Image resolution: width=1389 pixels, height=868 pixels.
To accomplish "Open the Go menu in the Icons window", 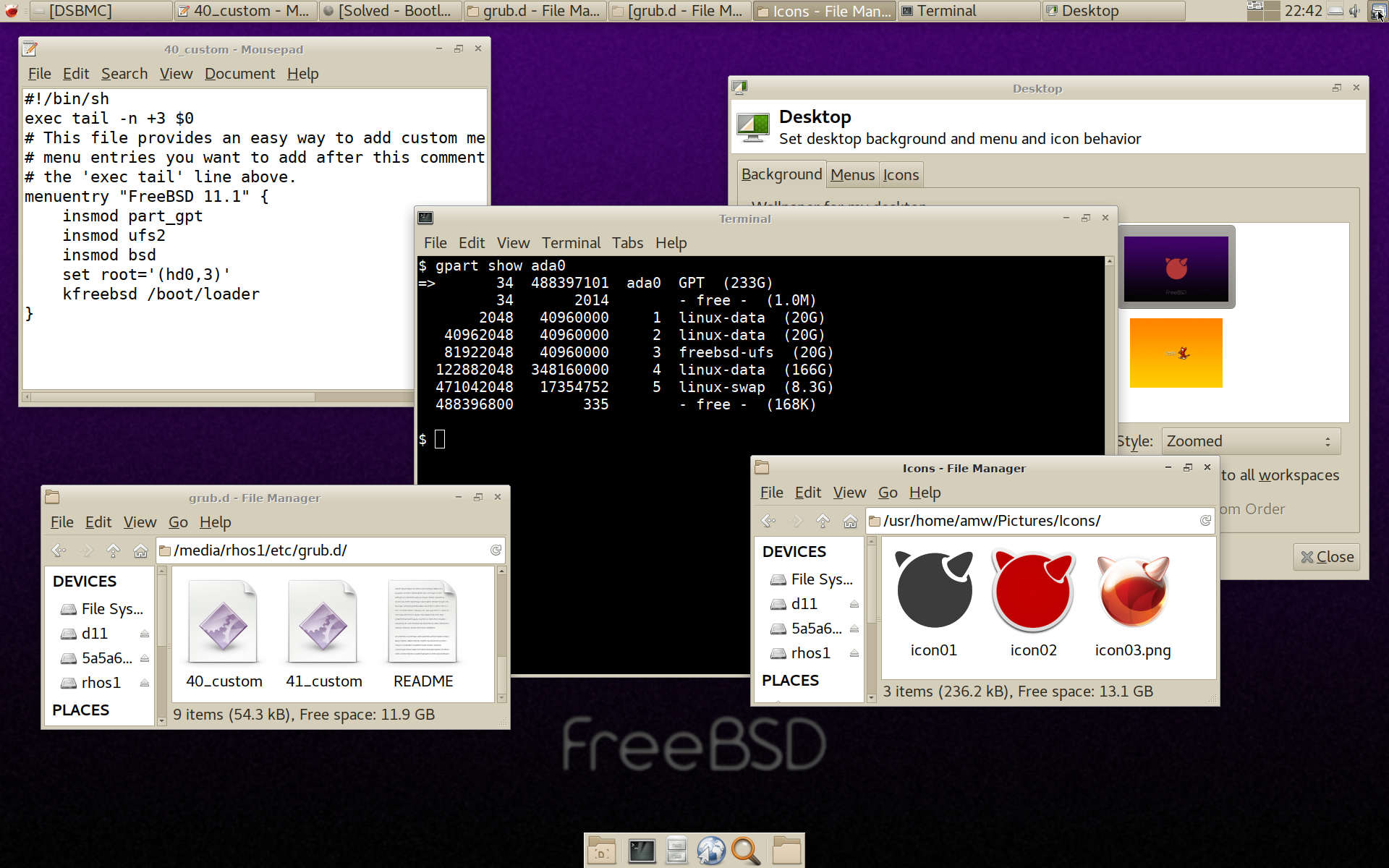I will [x=887, y=493].
